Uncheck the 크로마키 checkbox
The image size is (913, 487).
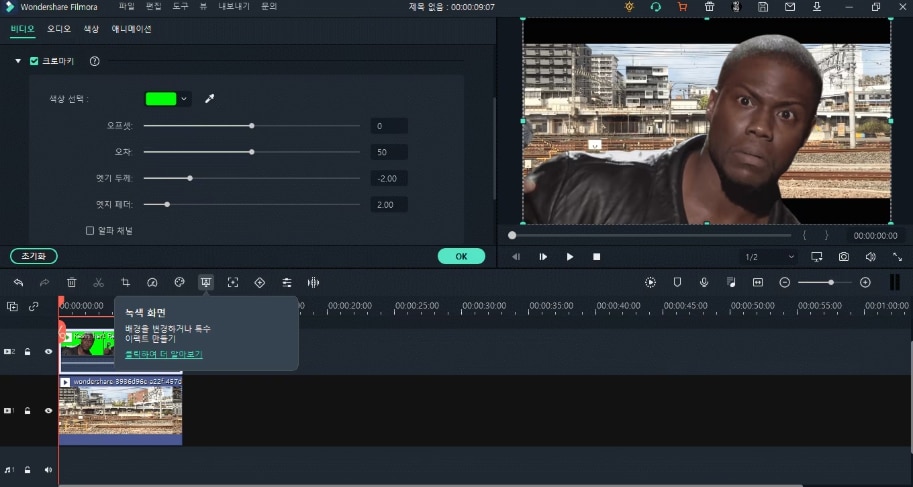tap(34, 61)
